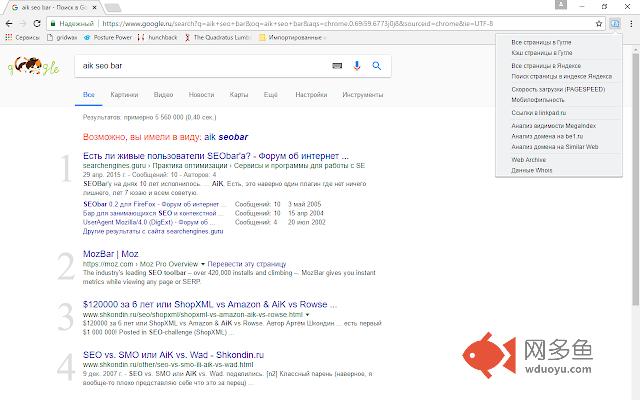
Task: Open Инструменты search tools
Action: coord(362,95)
